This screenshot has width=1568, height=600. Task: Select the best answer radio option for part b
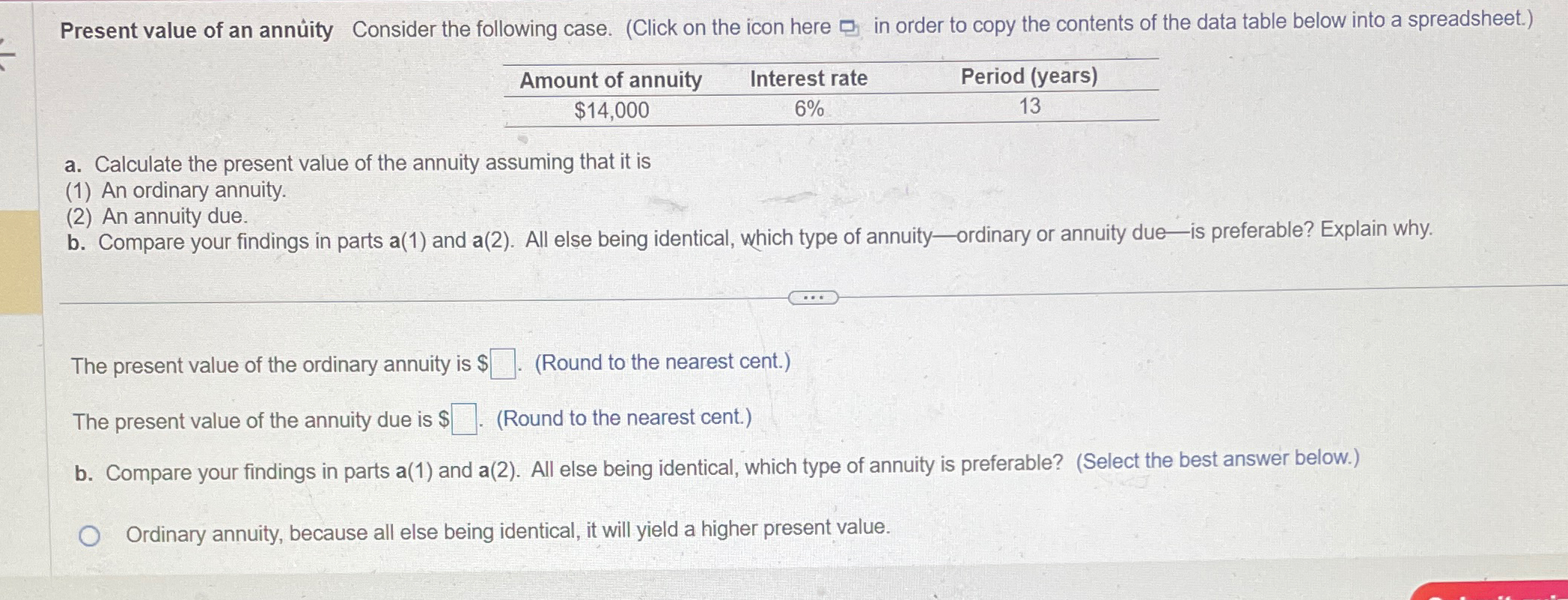(x=90, y=534)
